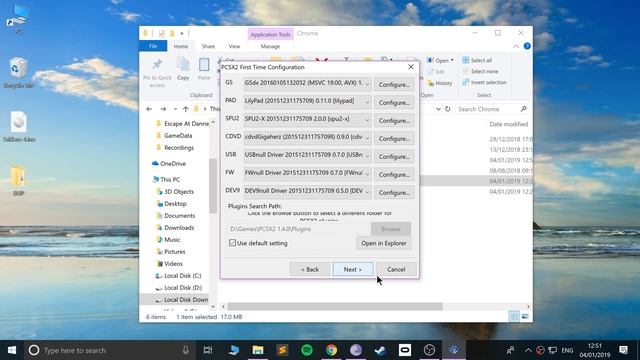Switch to Home ribbon tab
This screenshot has height=360, width=640.
(181, 46)
